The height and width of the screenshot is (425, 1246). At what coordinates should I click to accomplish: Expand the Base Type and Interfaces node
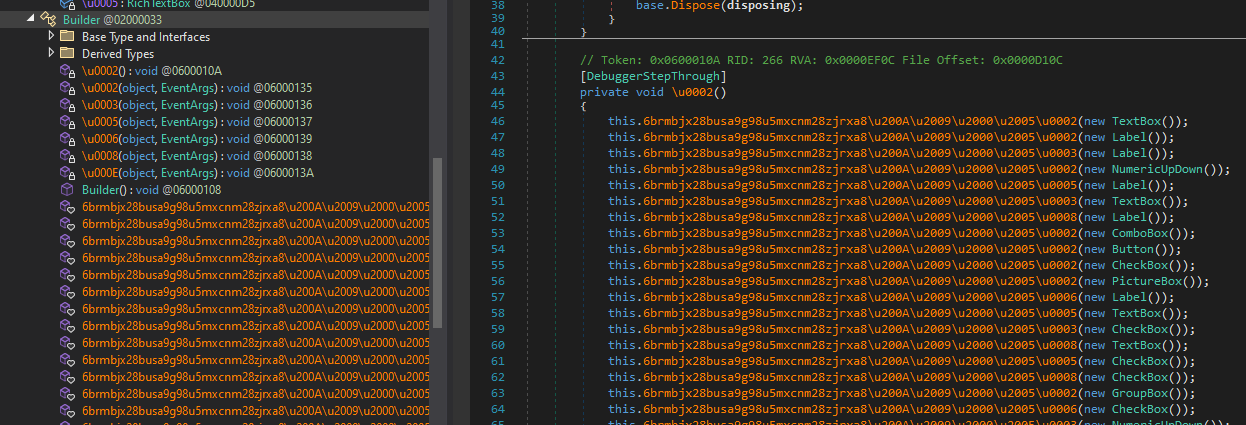[51, 37]
